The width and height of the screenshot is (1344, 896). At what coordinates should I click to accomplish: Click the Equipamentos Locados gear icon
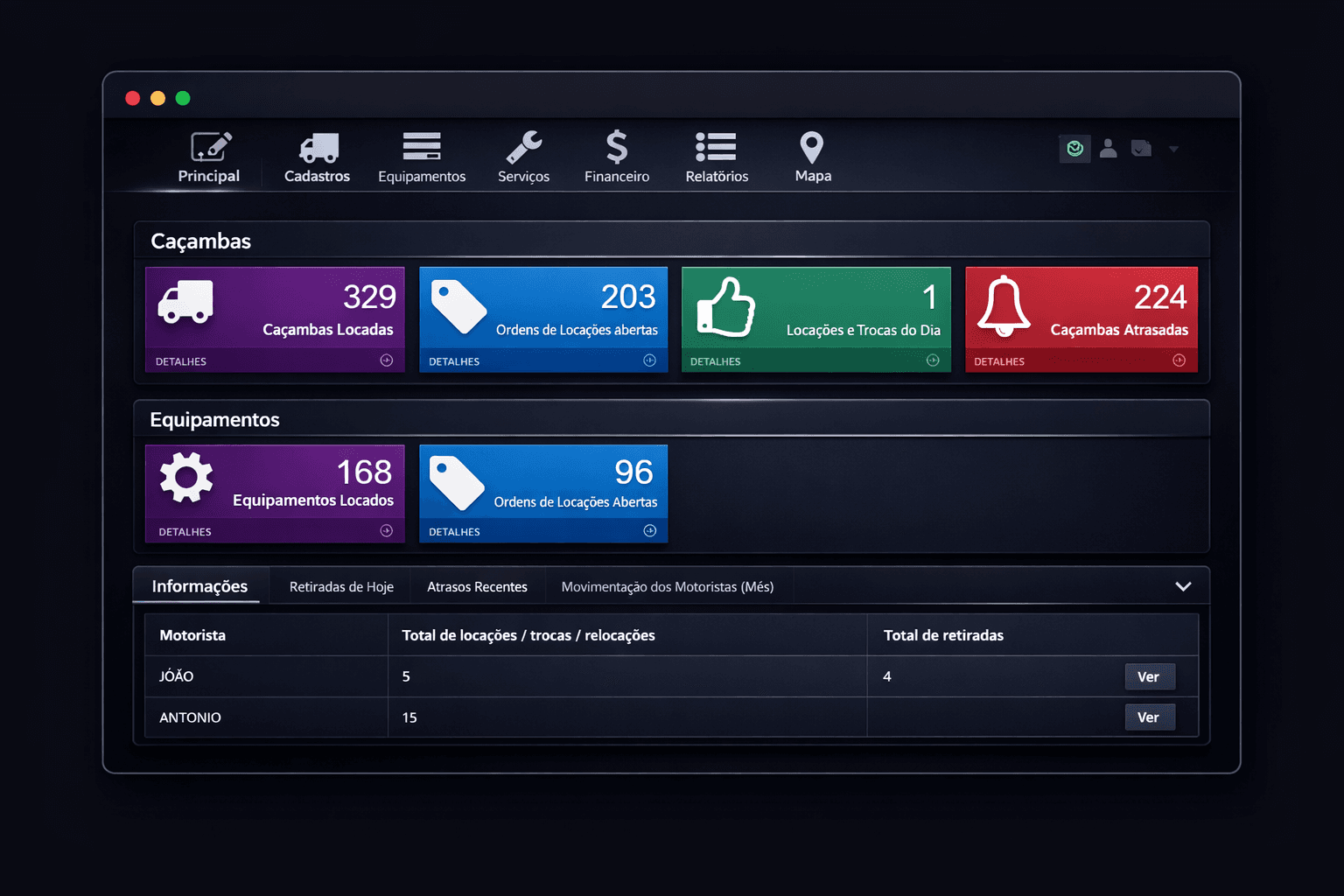185,477
